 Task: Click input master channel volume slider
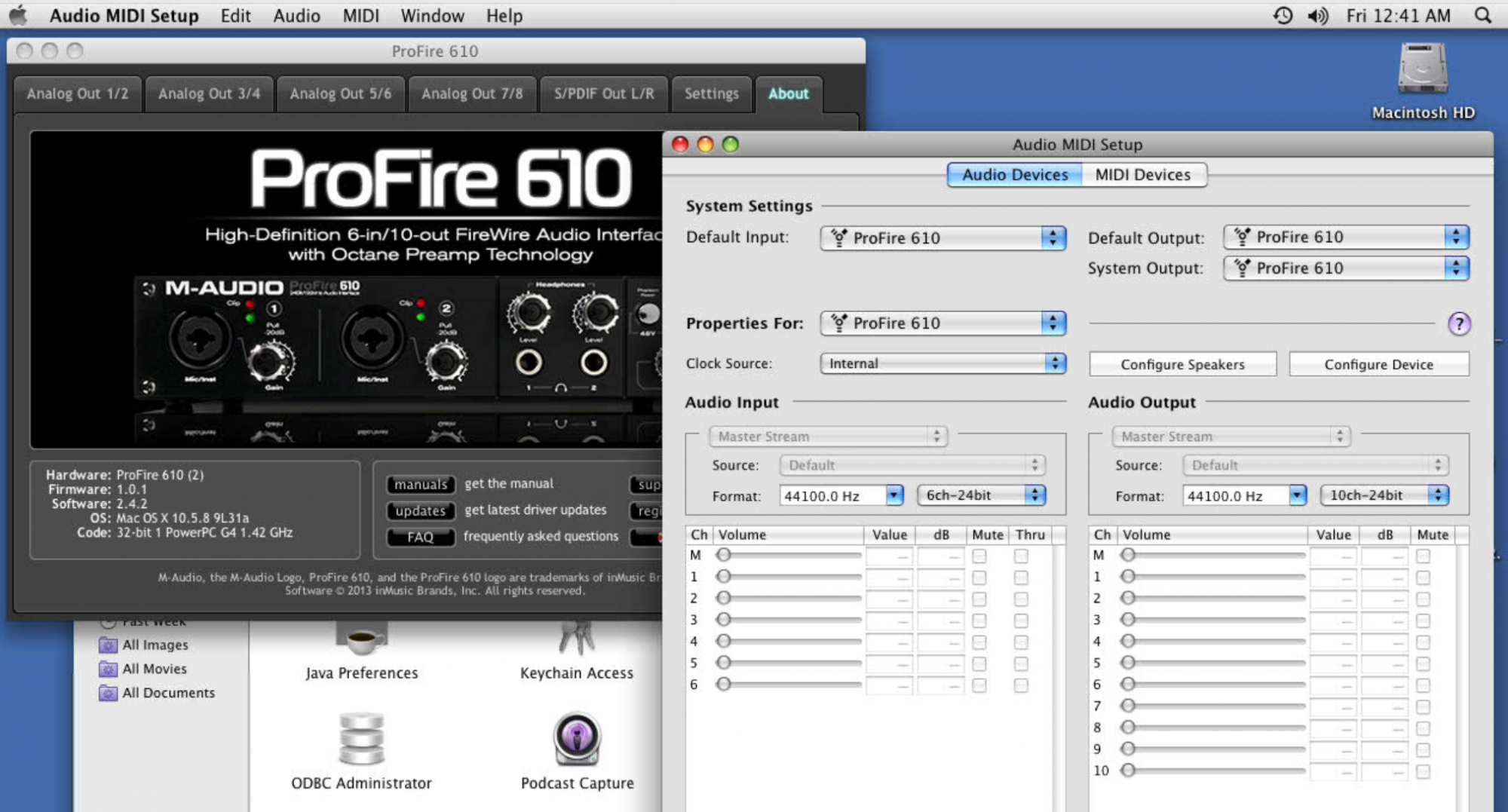pos(789,555)
